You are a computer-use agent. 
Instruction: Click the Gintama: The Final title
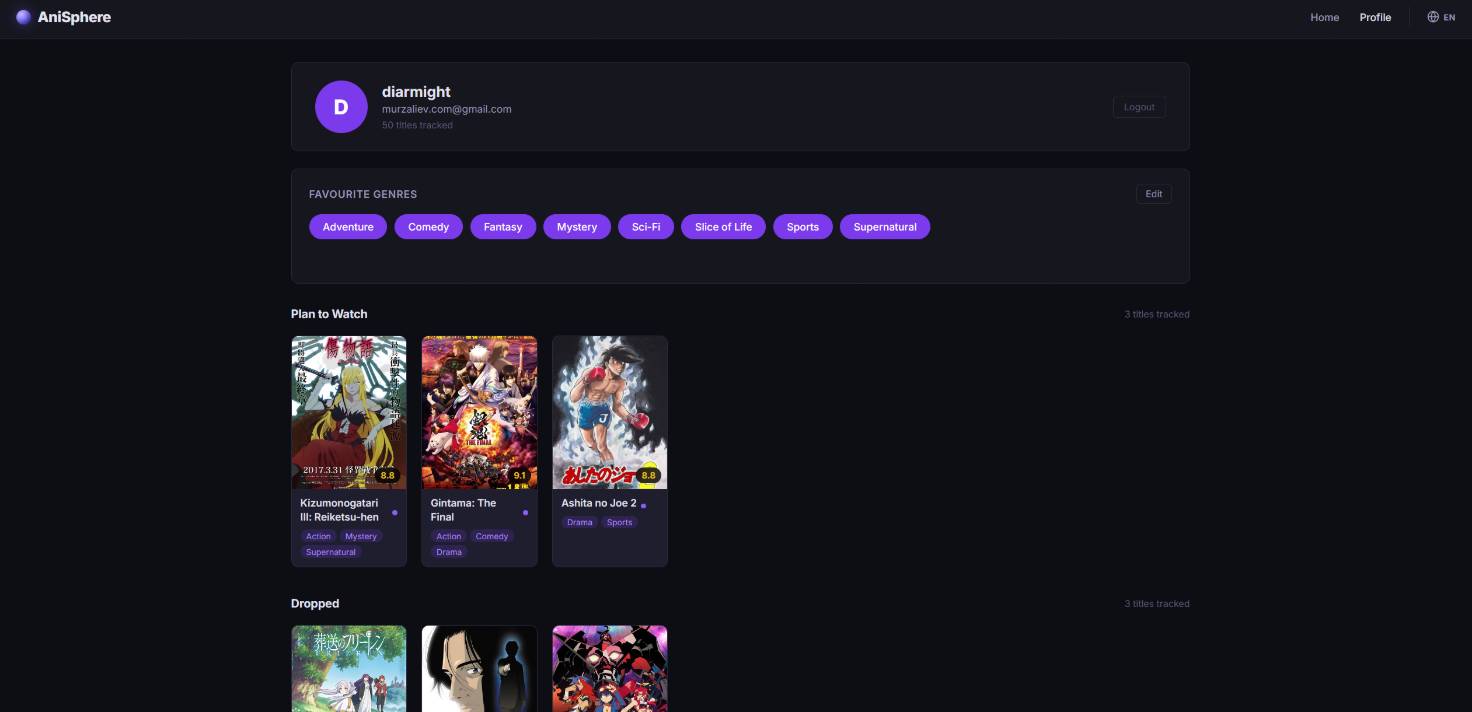point(464,510)
